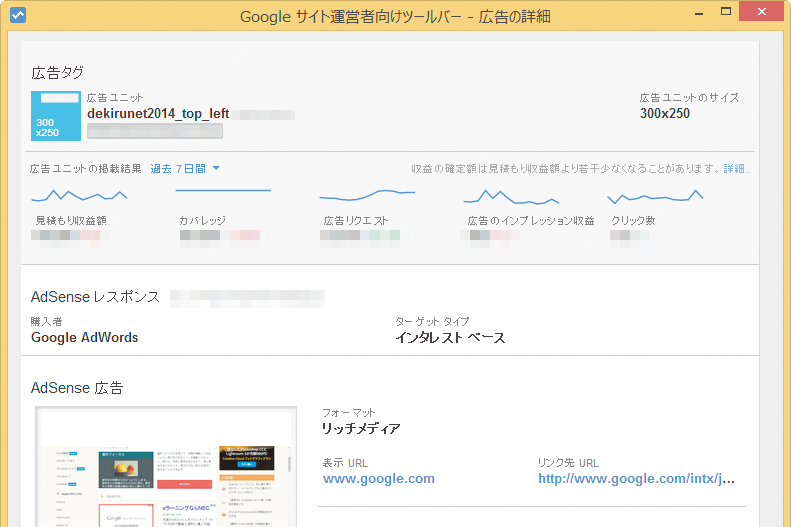791x527 pixels.
Task: Click the AdSense 広告 heading
Action: tap(77, 388)
